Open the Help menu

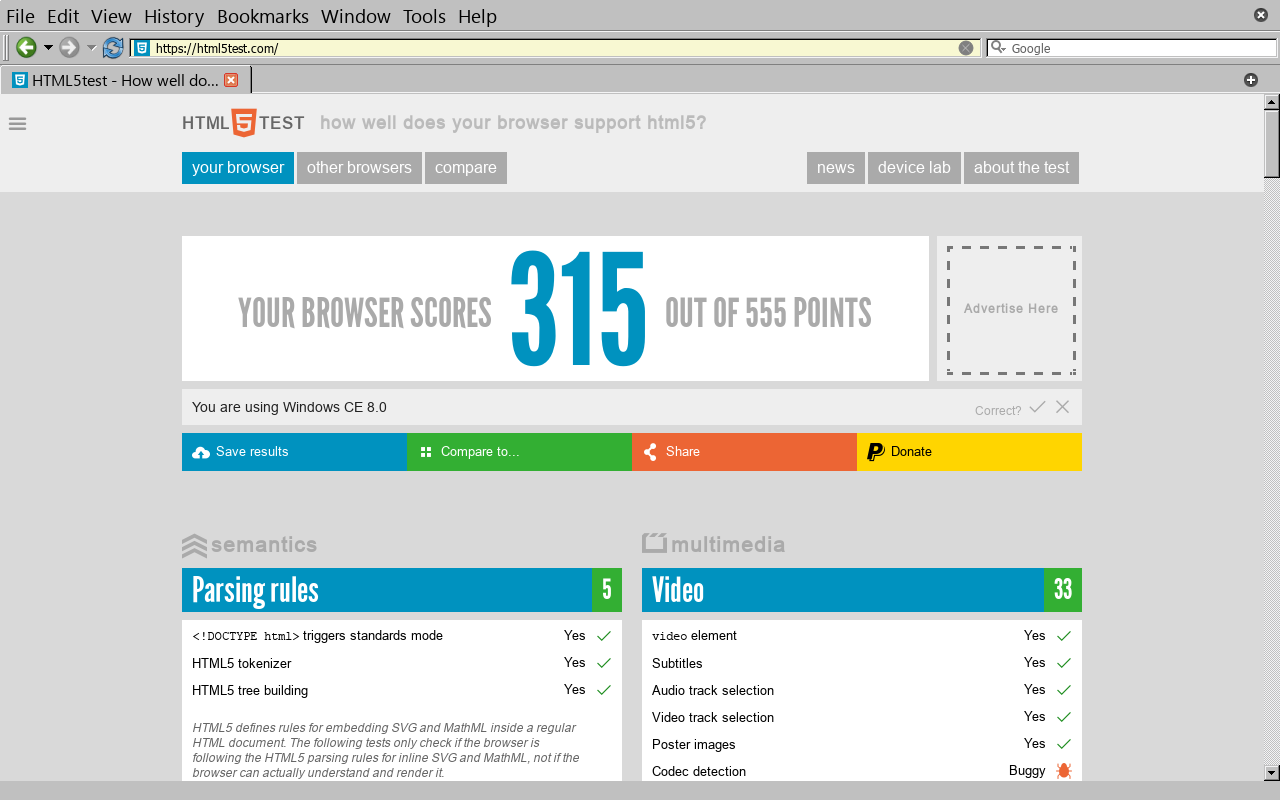477,16
